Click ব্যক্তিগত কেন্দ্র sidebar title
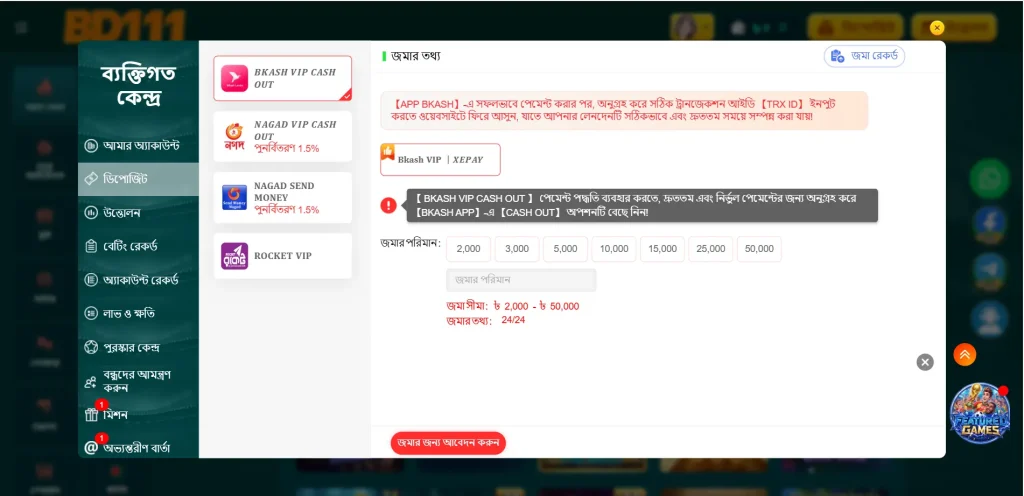1024x496 pixels. (x=138, y=85)
